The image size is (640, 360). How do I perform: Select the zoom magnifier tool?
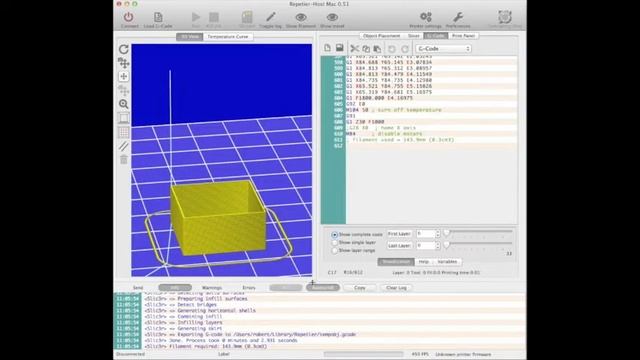coord(124,104)
